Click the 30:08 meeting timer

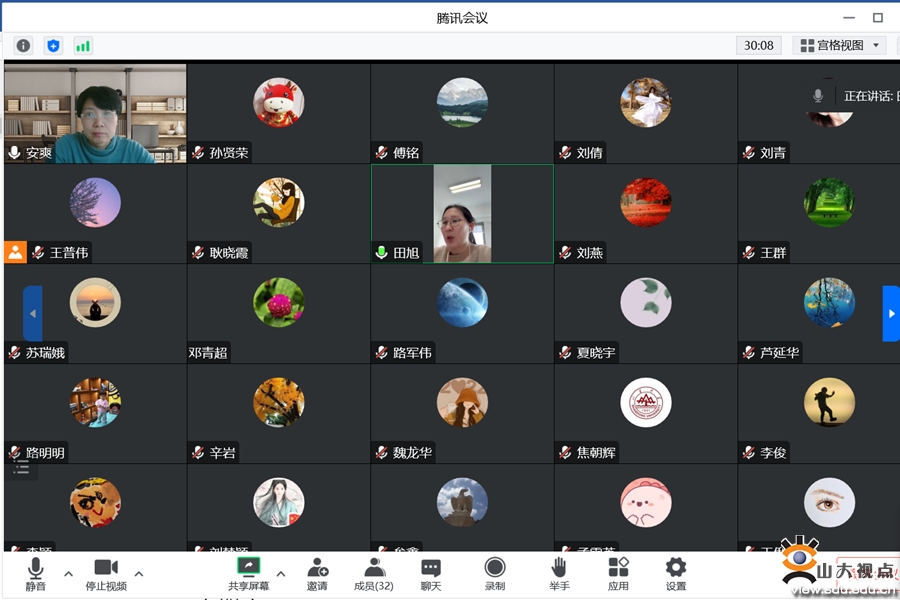[758, 45]
